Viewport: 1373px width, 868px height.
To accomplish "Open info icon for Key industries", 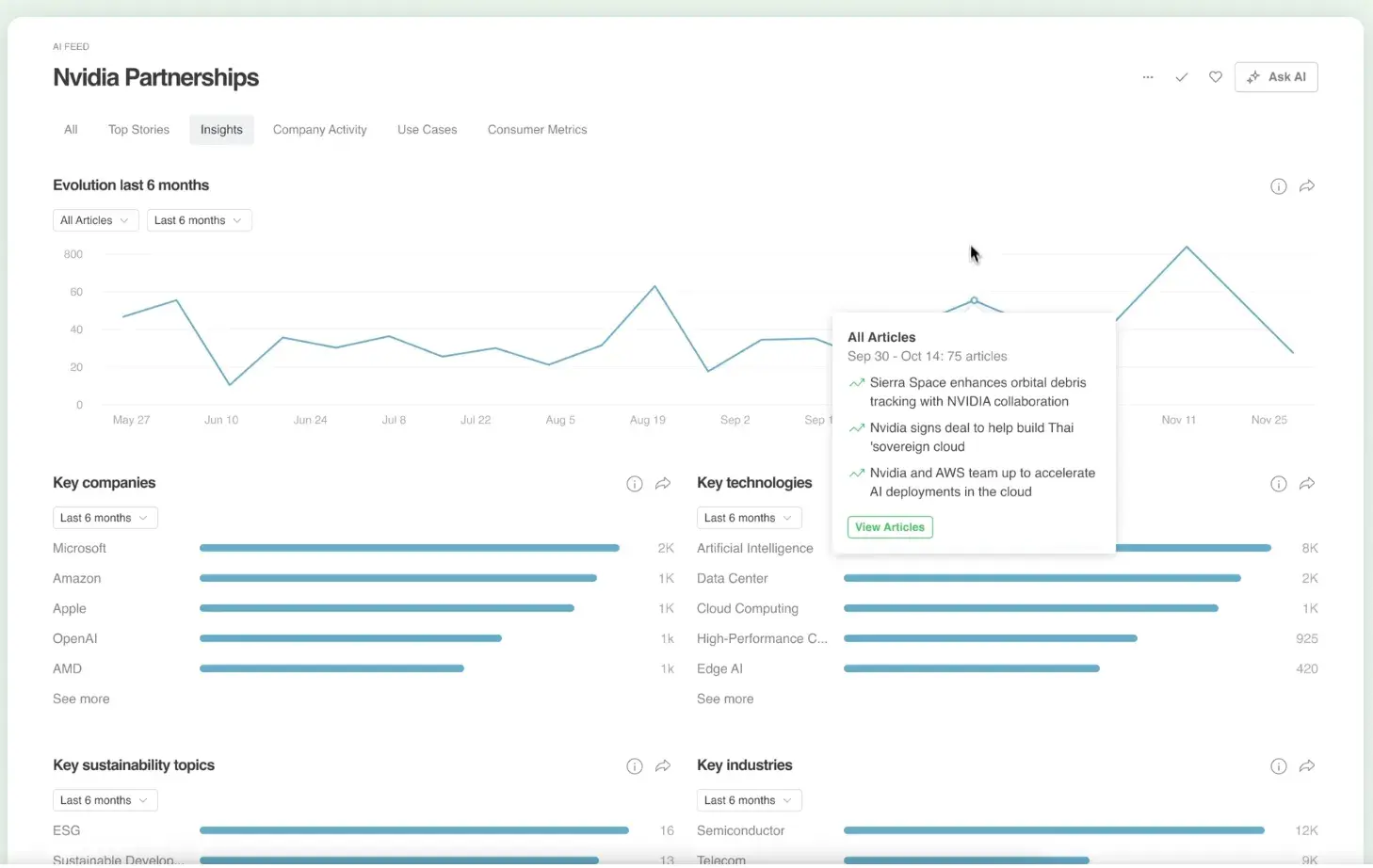I will click(1278, 766).
